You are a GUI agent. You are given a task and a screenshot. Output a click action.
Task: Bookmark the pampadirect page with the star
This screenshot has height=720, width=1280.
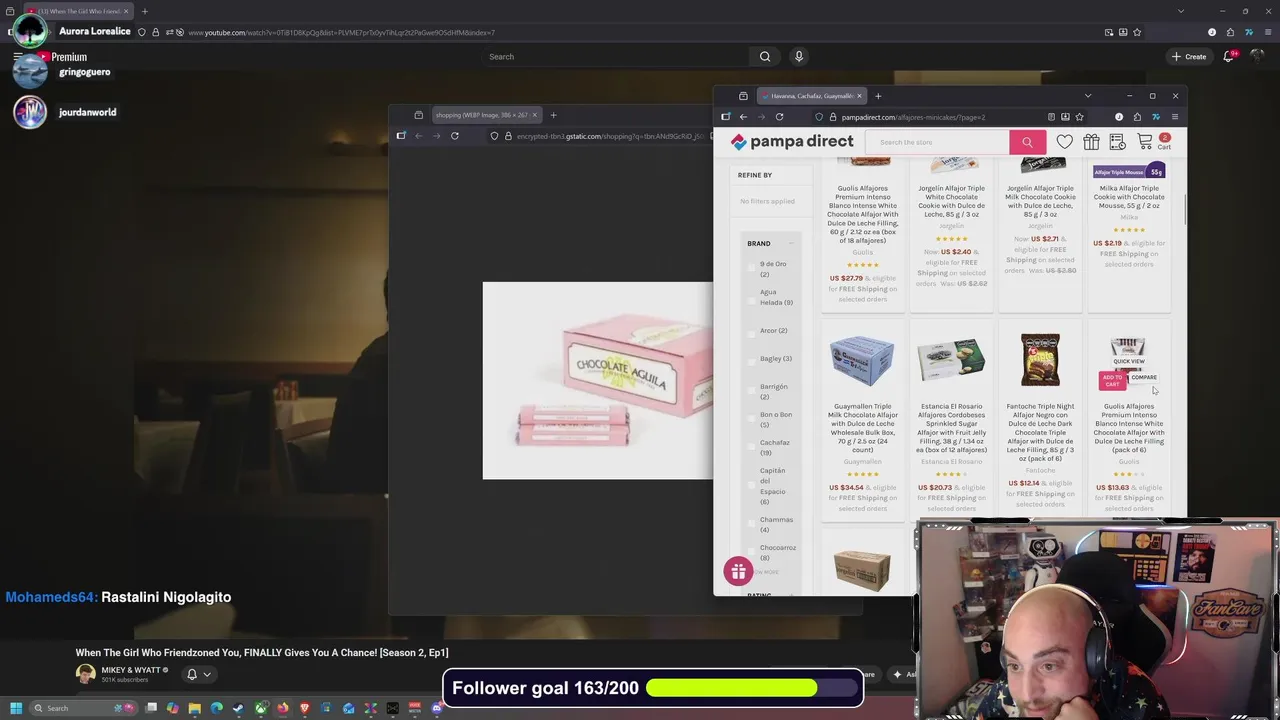[1079, 117]
